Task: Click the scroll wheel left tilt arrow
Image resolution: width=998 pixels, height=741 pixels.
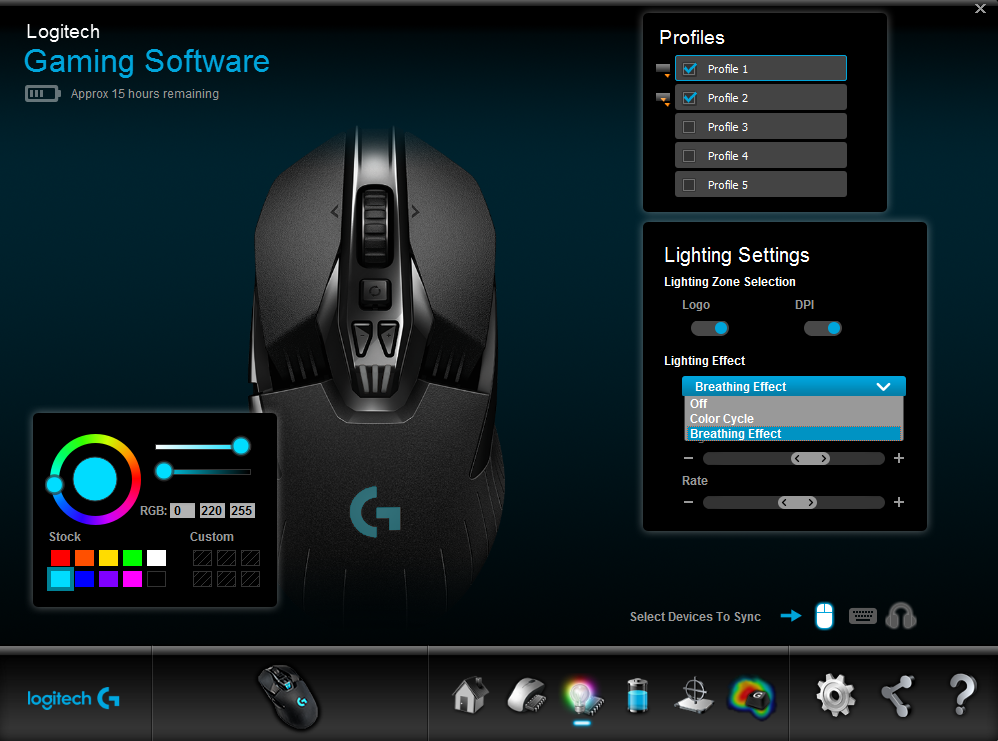Action: click(x=335, y=211)
